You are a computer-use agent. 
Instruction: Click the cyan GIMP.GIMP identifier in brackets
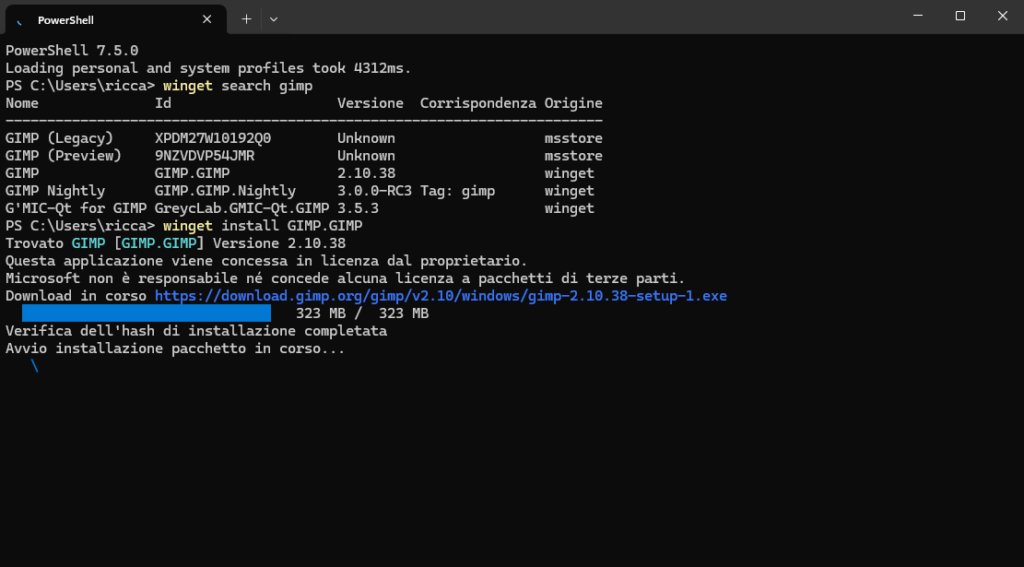[159, 243]
